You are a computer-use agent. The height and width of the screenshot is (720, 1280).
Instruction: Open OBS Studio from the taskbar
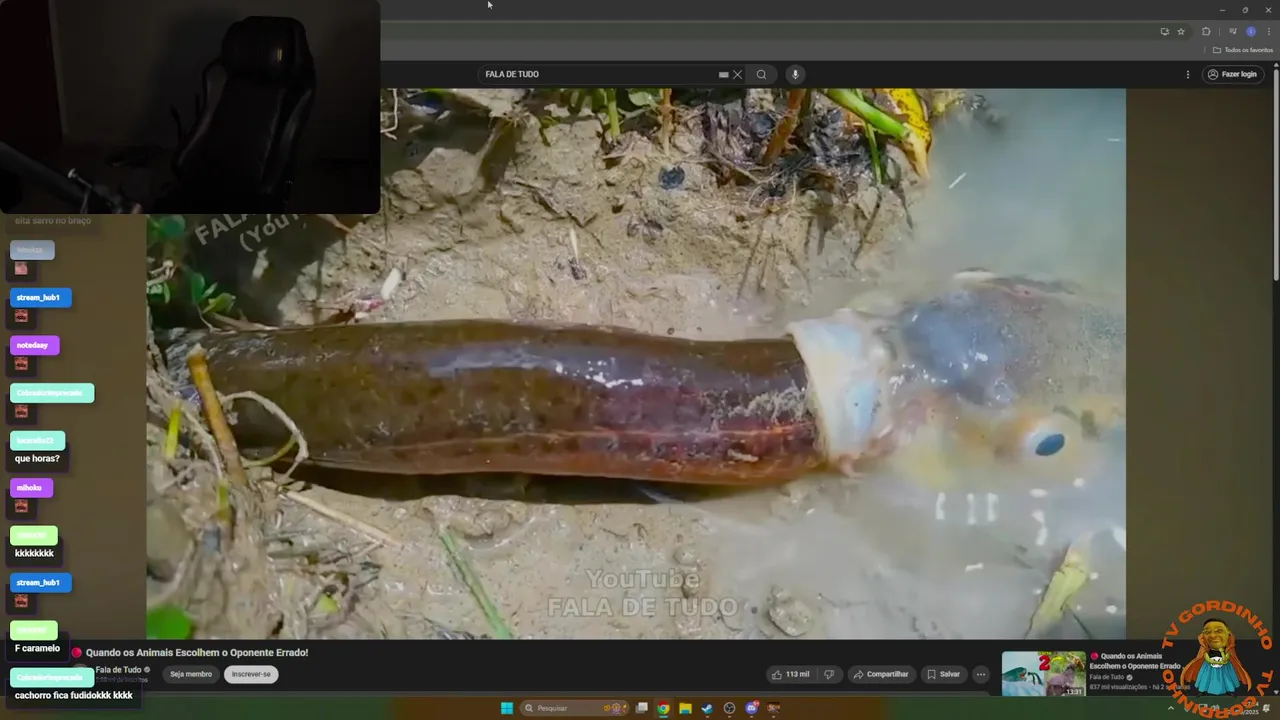pyautogui.click(x=729, y=709)
